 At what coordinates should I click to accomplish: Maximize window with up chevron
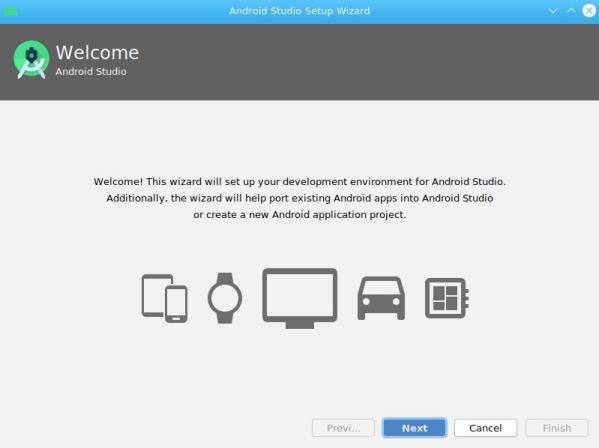[x=571, y=11]
